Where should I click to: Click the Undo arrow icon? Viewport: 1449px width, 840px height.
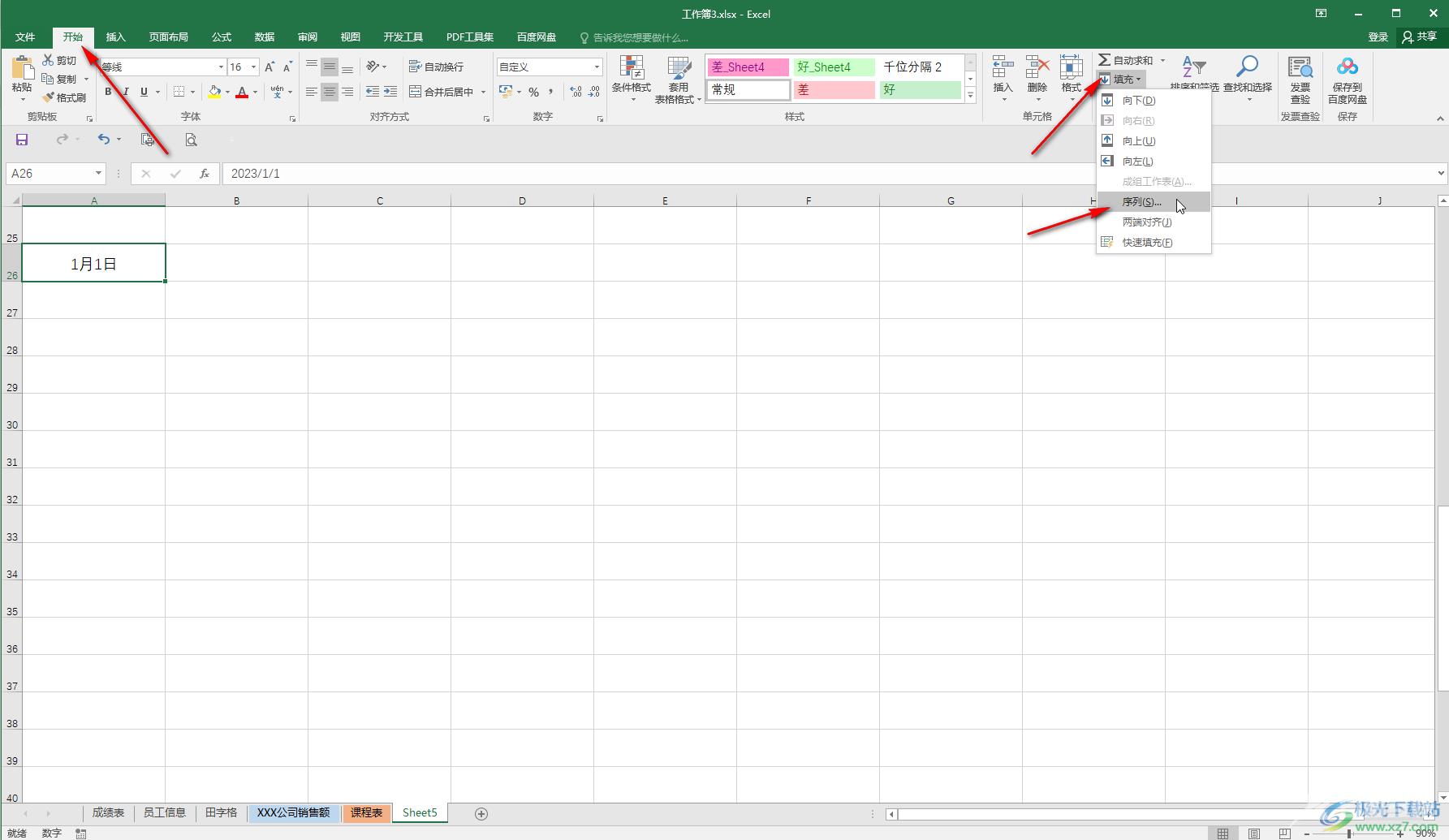click(x=103, y=140)
